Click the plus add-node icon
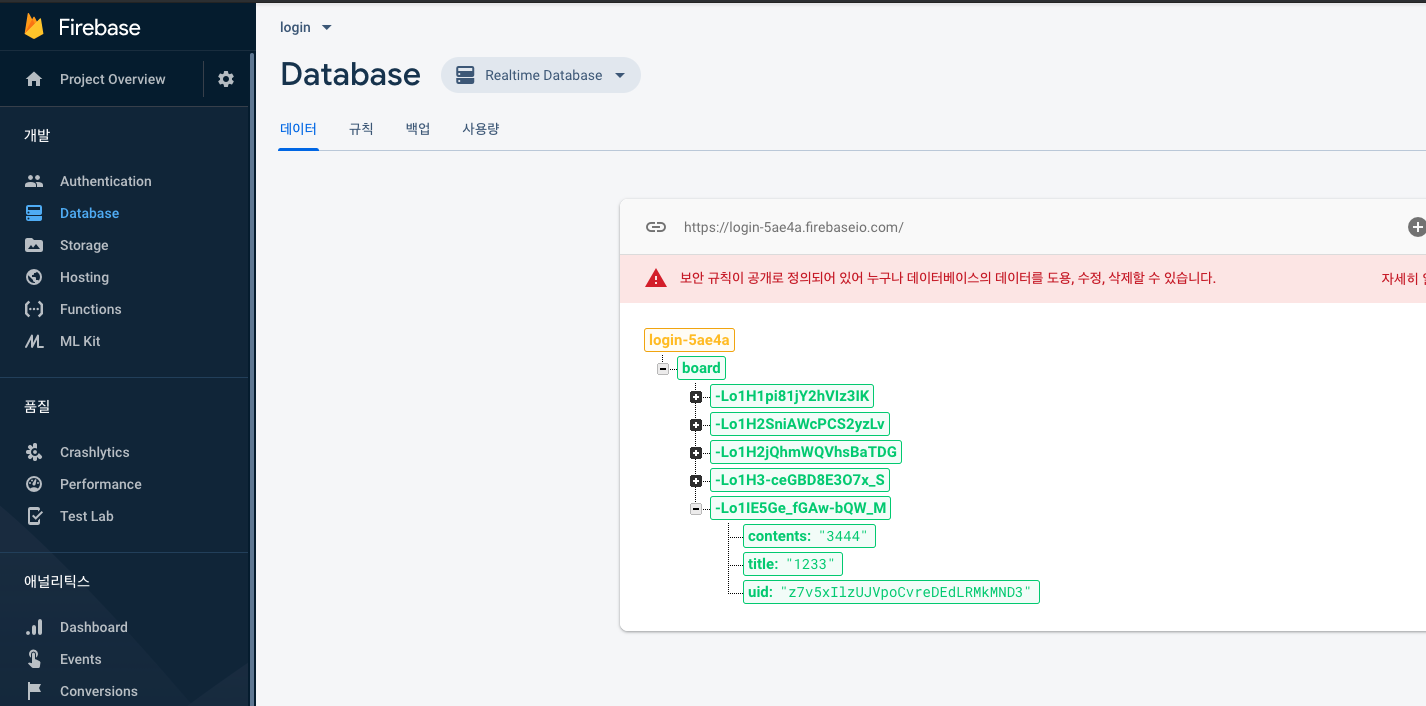The image size is (1426, 706). coord(1416,227)
